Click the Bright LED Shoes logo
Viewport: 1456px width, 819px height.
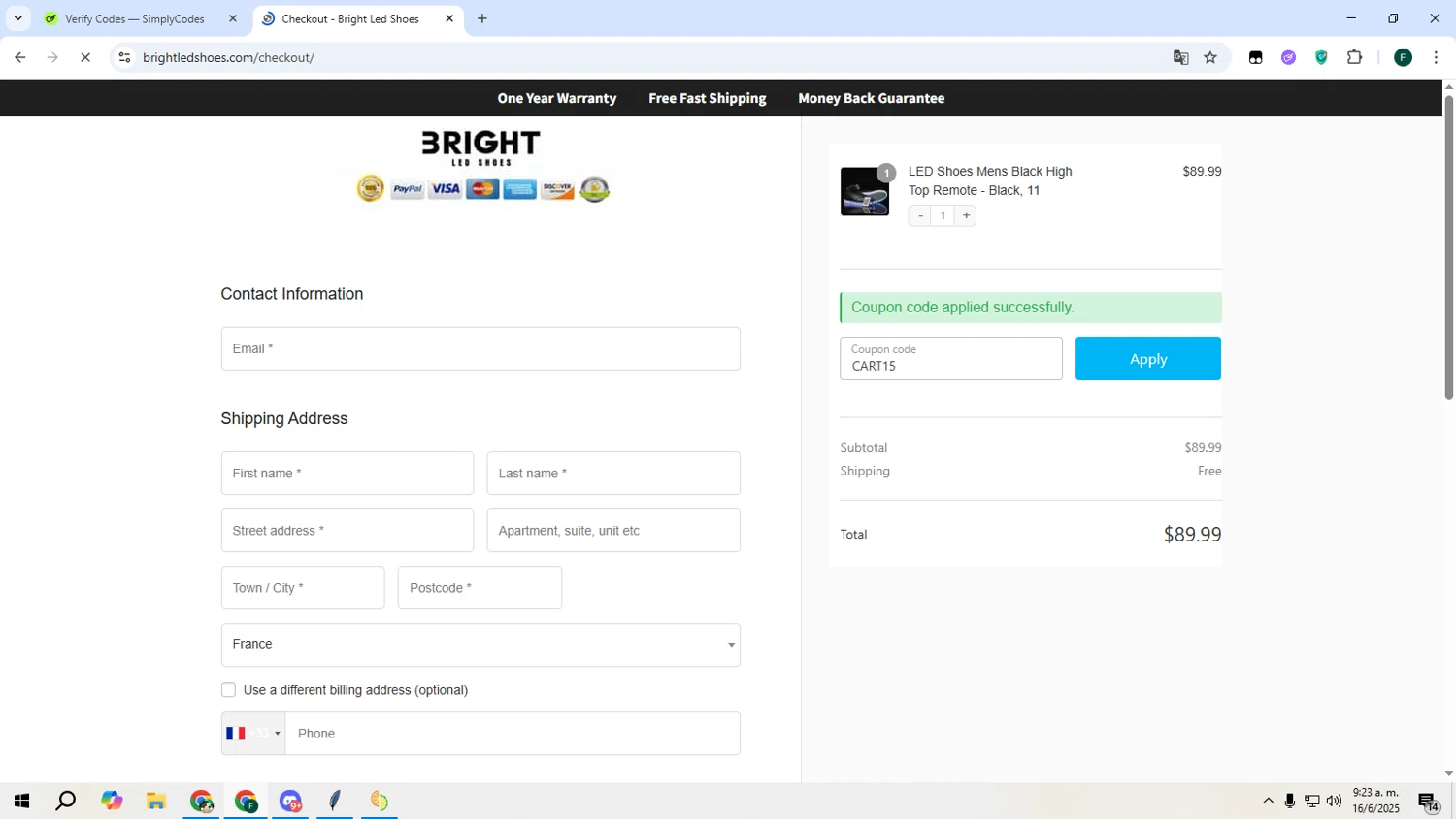480,147
